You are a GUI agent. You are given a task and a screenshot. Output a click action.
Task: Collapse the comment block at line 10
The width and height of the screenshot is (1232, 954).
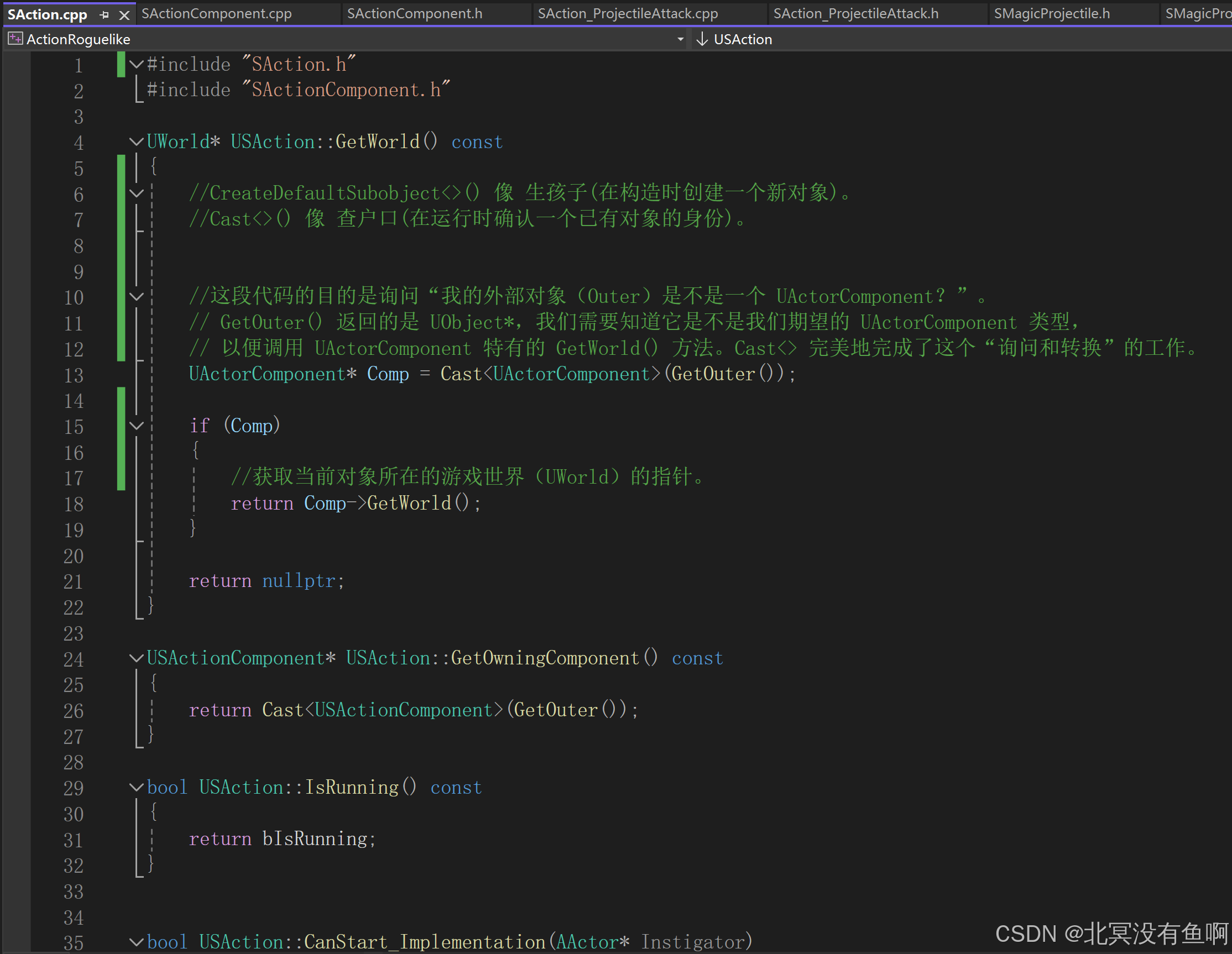(x=136, y=297)
